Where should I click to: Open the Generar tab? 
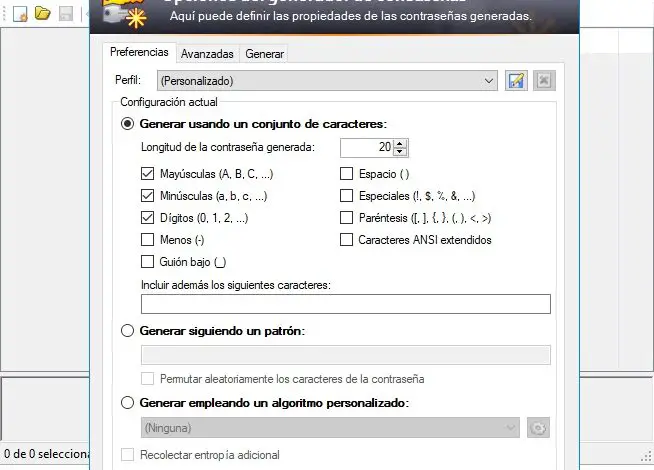coord(264,53)
